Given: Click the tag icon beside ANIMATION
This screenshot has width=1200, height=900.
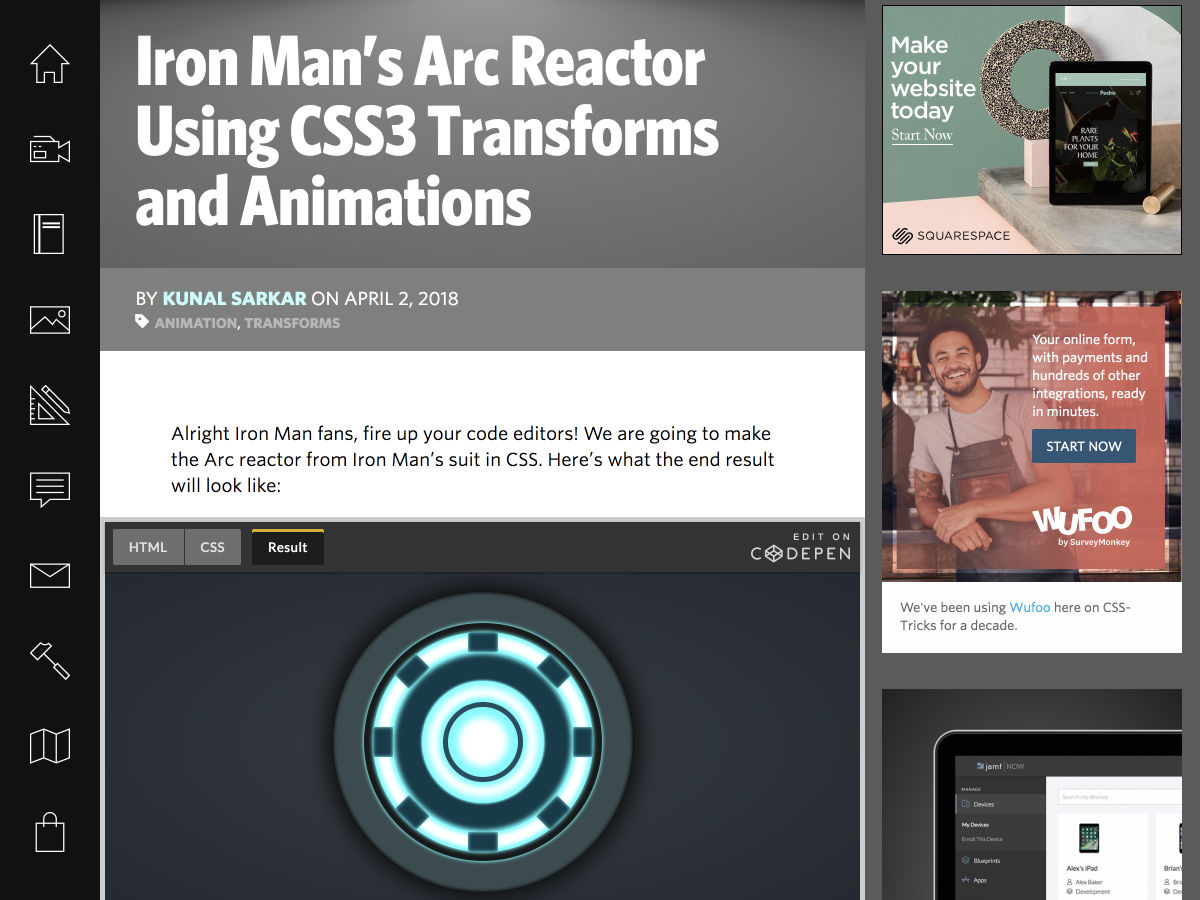Looking at the screenshot, I should coord(142,322).
